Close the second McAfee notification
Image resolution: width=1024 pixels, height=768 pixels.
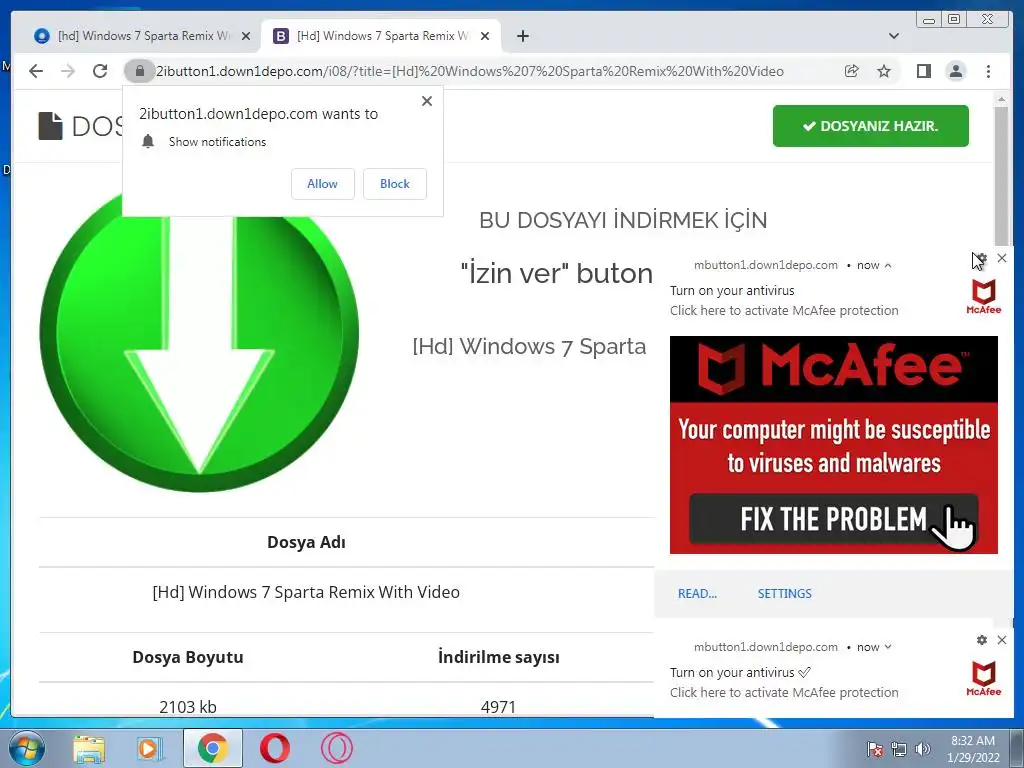[x=1002, y=640]
